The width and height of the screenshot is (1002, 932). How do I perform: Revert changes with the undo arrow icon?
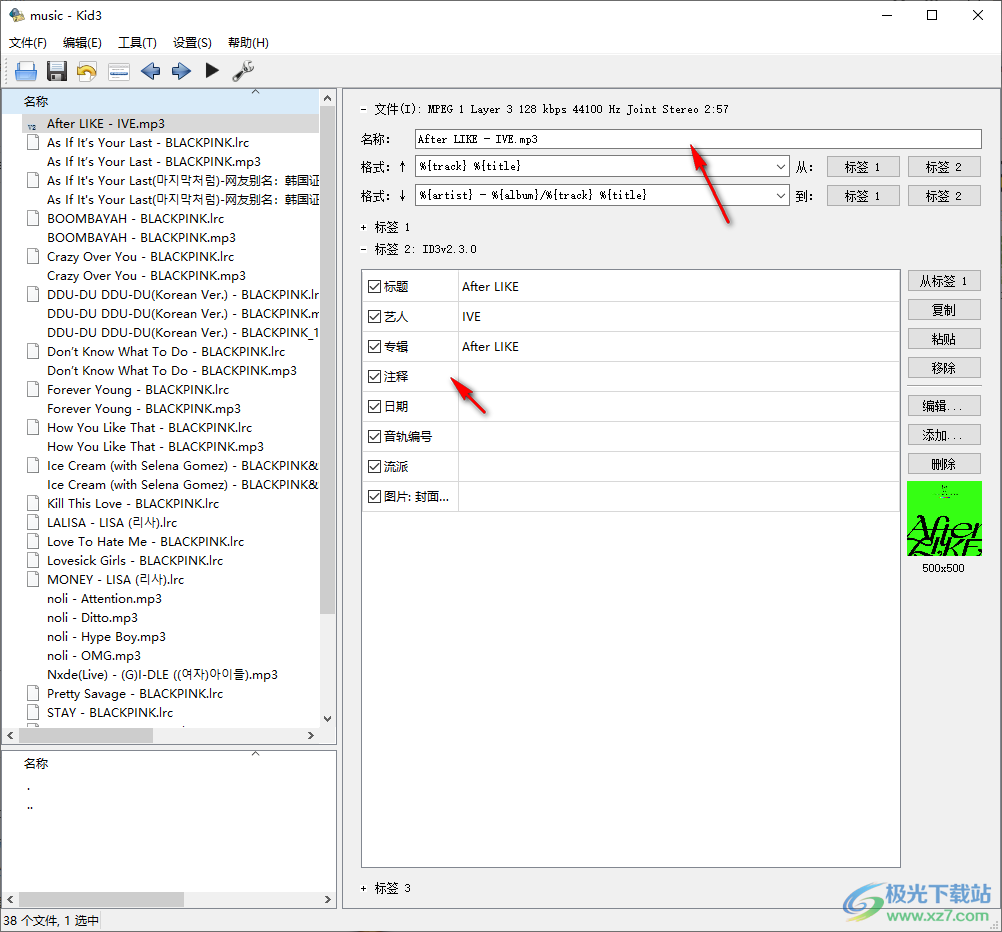[88, 71]
